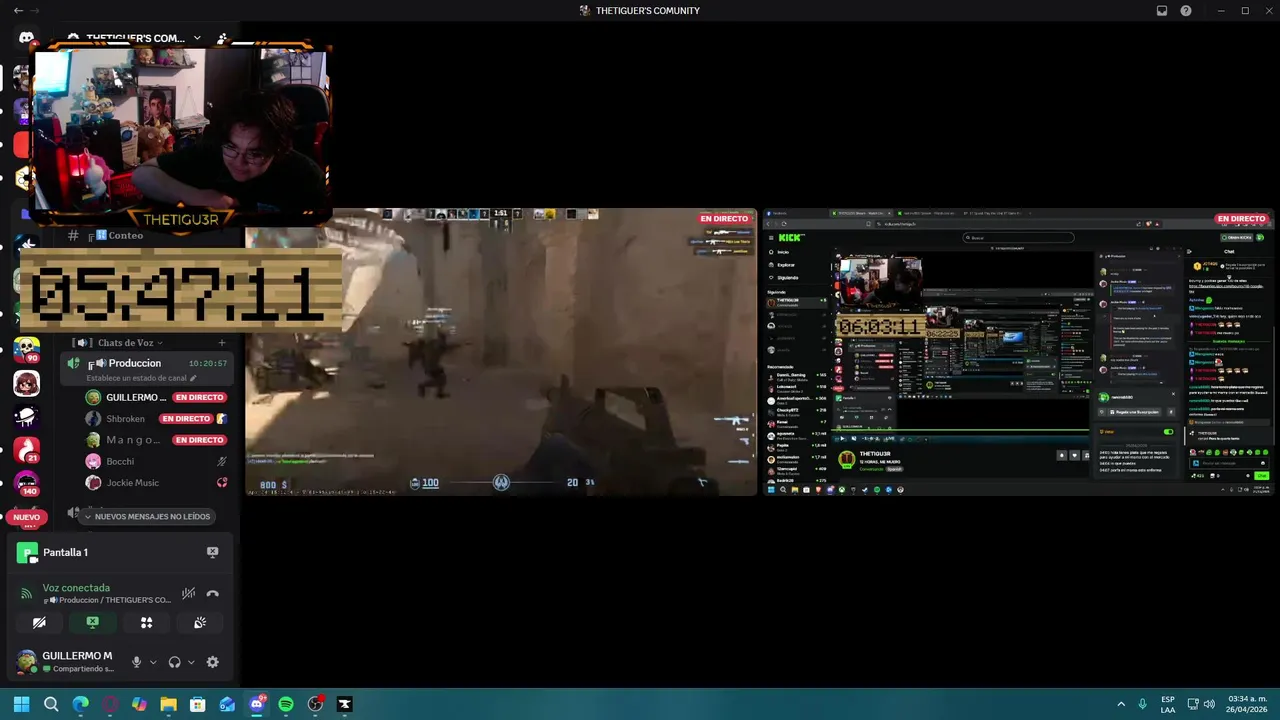Click Shbroken's EN DIRECTO badge
This screenshot has height=720, width=1280.
click(x=187, y=419)
